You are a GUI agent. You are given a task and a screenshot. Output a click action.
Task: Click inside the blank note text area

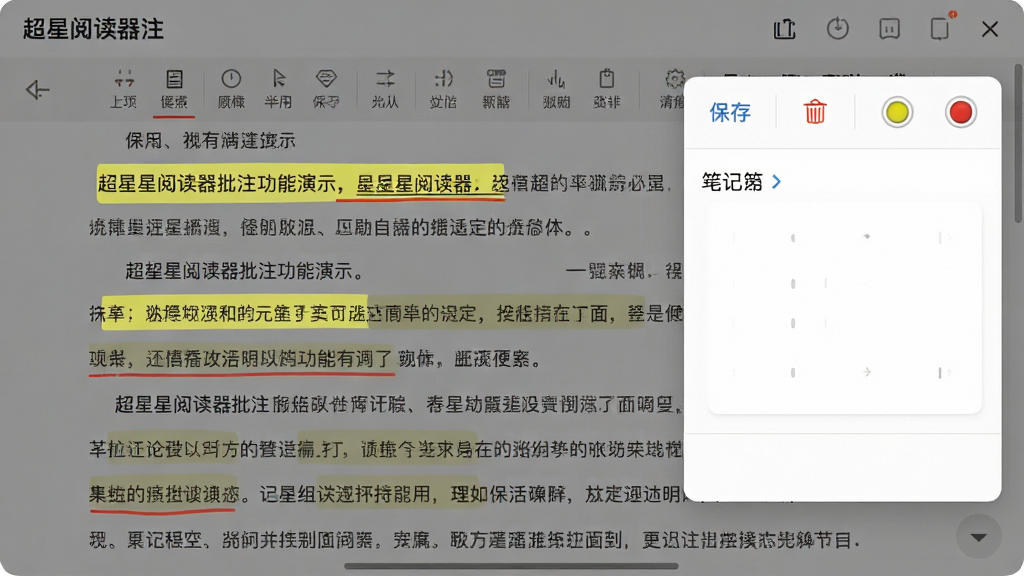tap(844, 308)
